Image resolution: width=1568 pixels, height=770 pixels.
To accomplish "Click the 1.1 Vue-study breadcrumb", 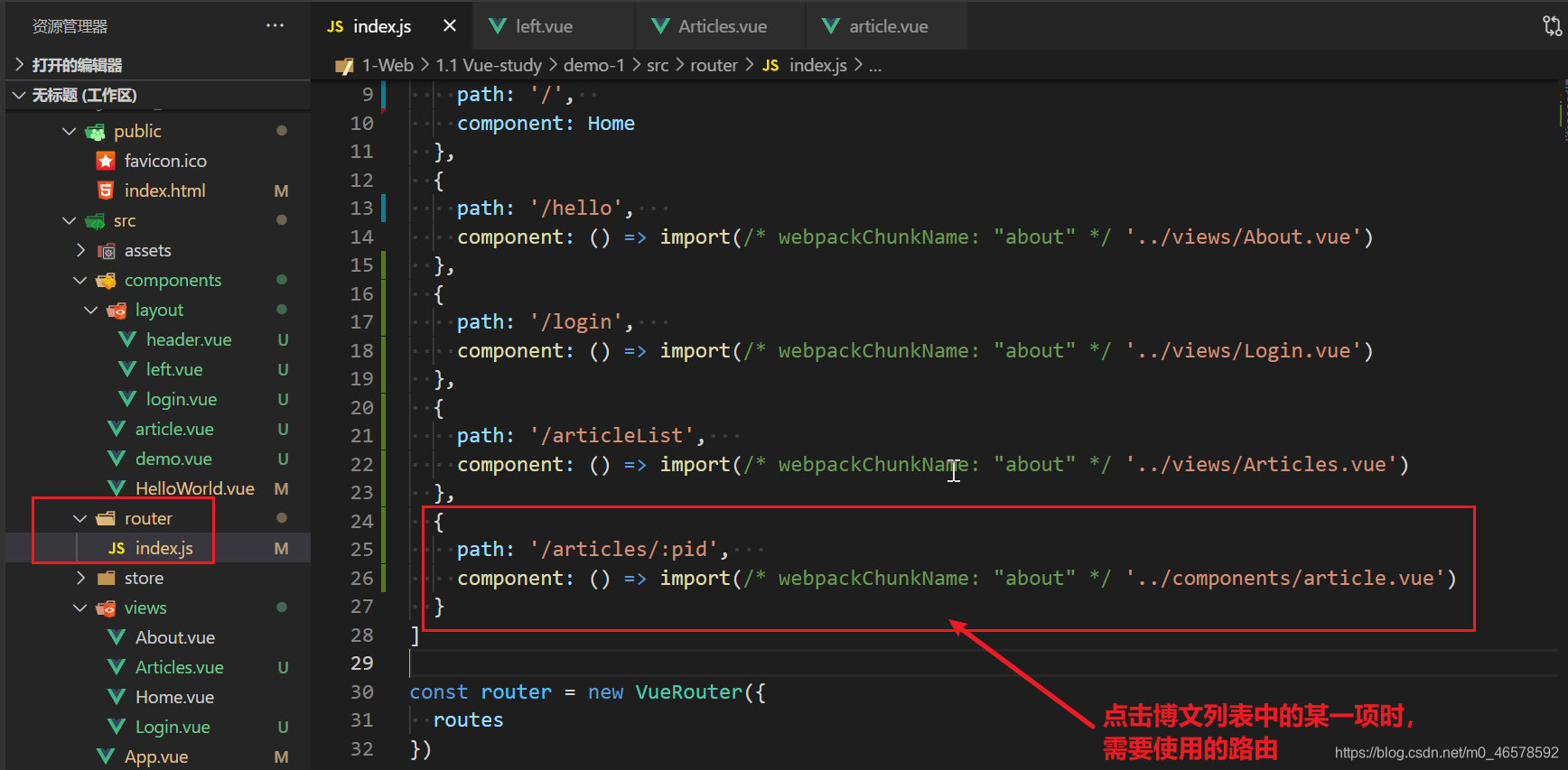I will [489, 65].
